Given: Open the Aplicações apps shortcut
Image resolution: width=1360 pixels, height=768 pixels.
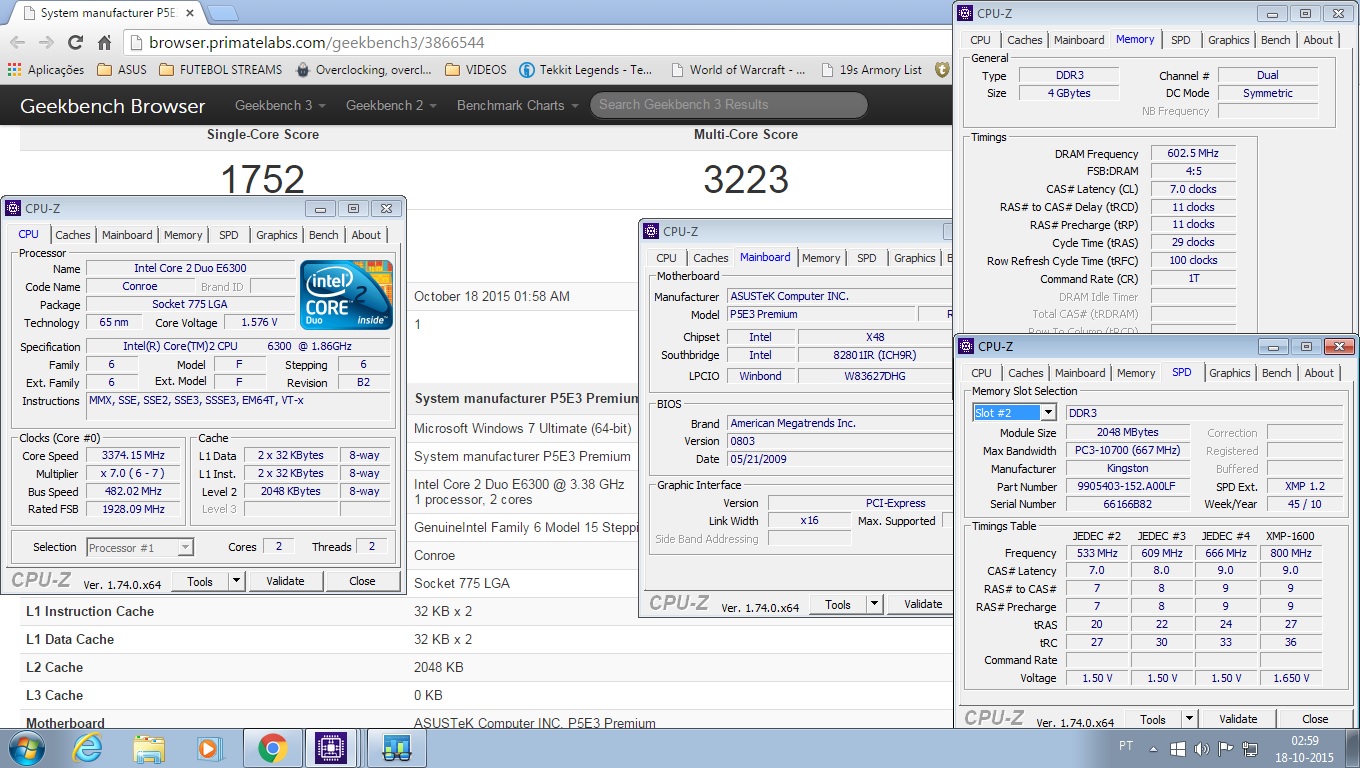Looking at the screenshot, I should (x=46, y=70).
